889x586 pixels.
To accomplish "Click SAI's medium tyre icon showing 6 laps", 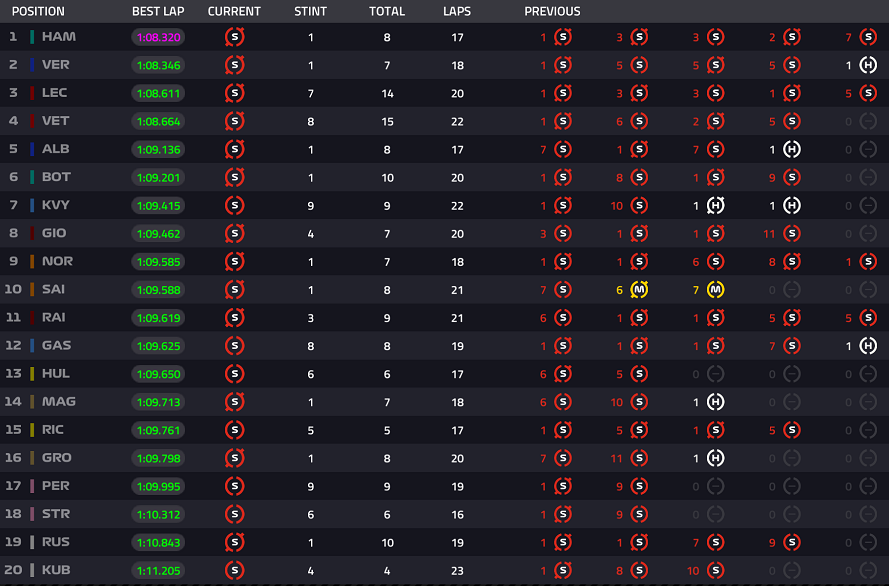I will [639, 290].
